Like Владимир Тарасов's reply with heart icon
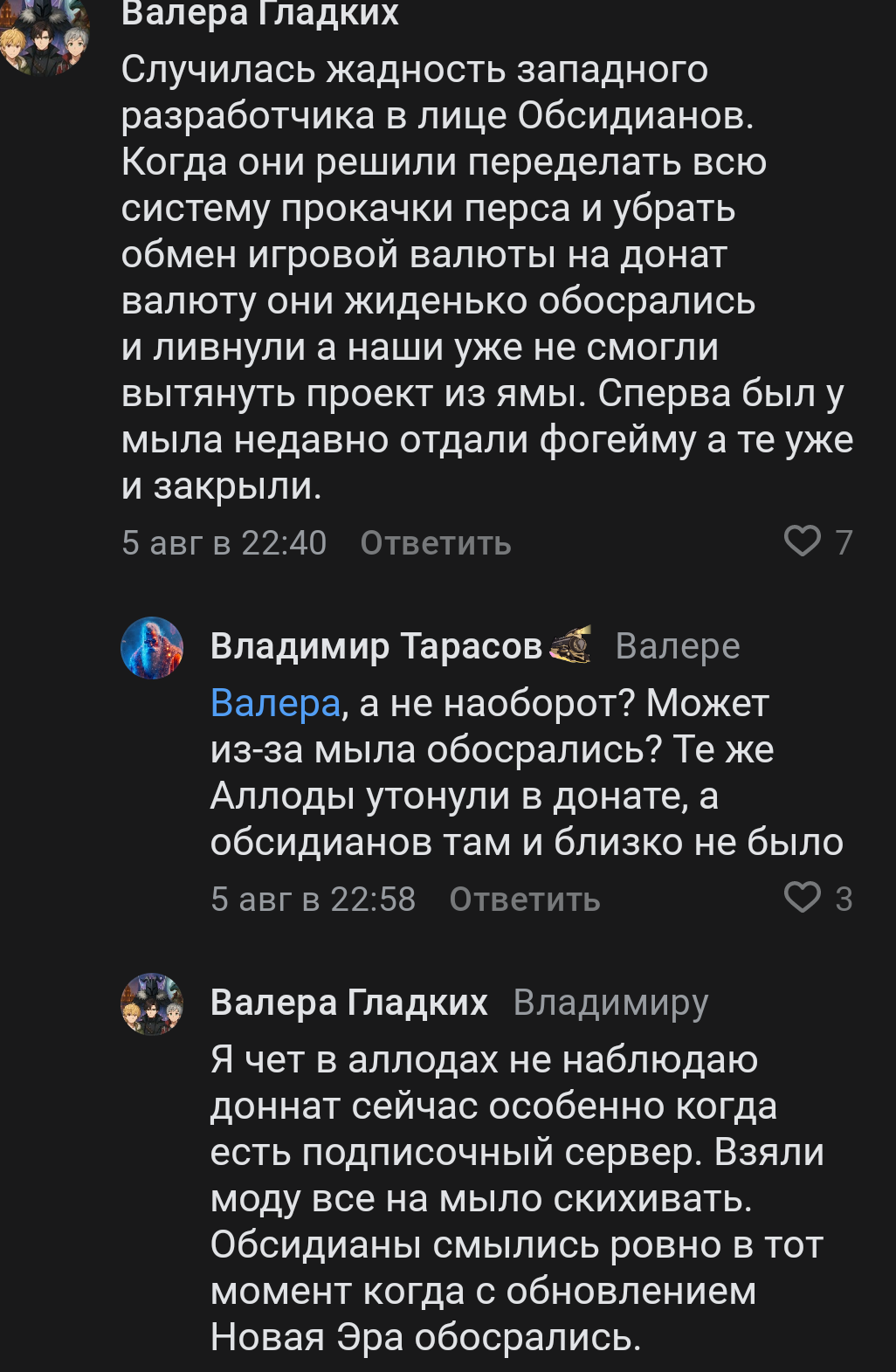Viewport: 896px width, 1372px height. 802,898
